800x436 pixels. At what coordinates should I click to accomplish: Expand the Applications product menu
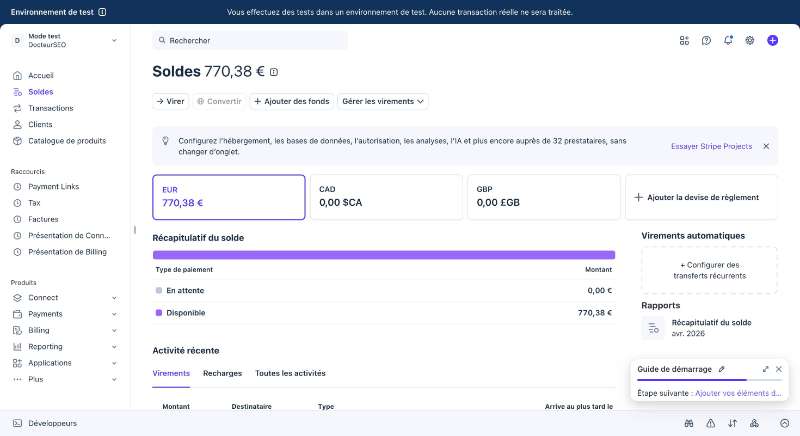click(114, 363)
